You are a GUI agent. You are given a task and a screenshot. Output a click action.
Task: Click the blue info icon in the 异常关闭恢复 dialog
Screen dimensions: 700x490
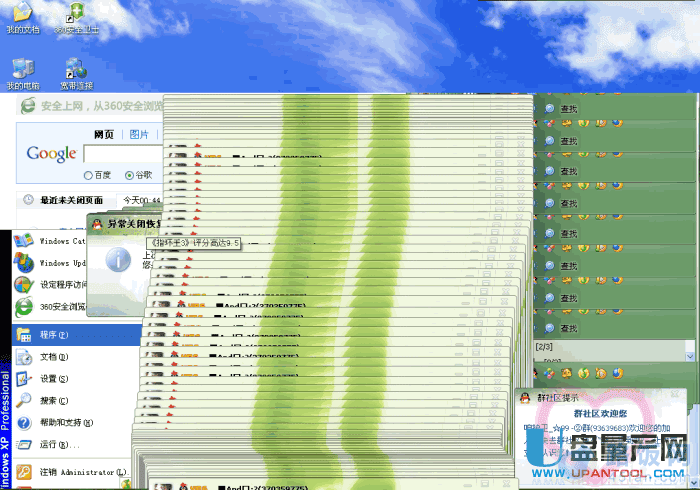pyautogui.click(x=118, y=260)
